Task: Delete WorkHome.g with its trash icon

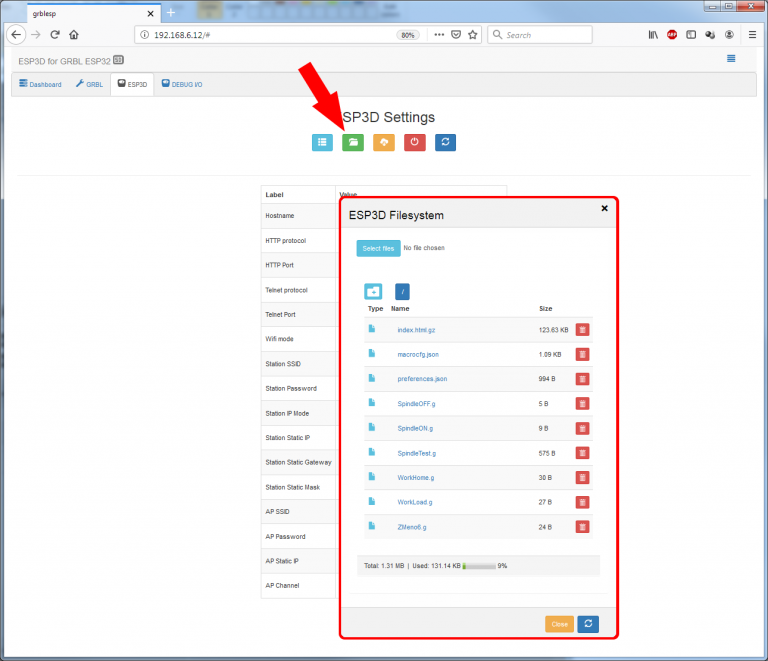Action: click(582, 478)
